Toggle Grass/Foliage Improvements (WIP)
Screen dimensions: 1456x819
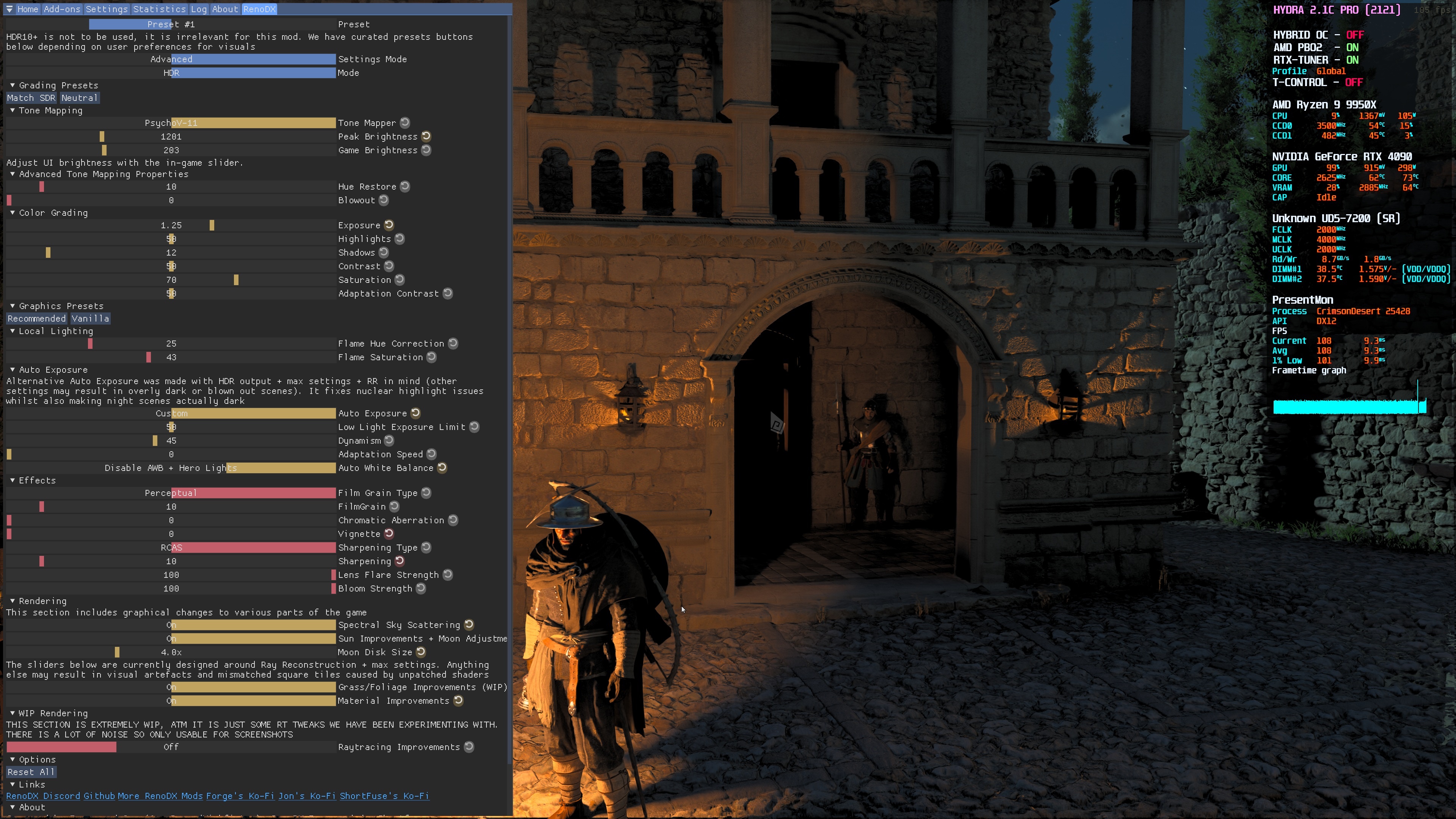pyautogui.click(x=171, y=687)
